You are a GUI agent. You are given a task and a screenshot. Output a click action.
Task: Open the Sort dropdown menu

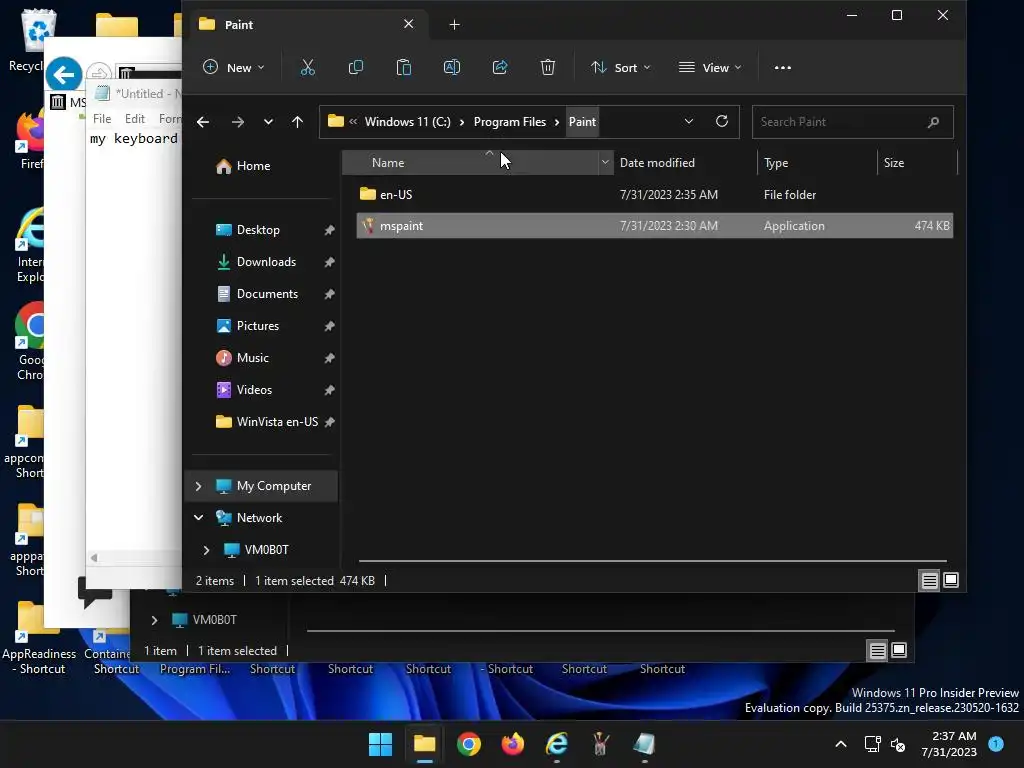[x=620, y=67]
